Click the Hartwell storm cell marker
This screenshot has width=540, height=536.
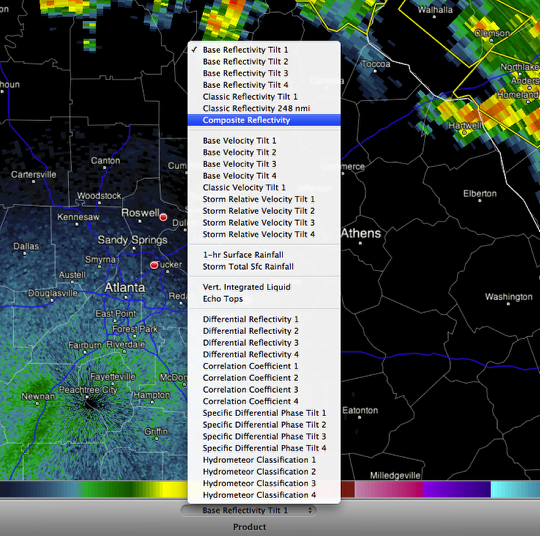click(465, 132)
